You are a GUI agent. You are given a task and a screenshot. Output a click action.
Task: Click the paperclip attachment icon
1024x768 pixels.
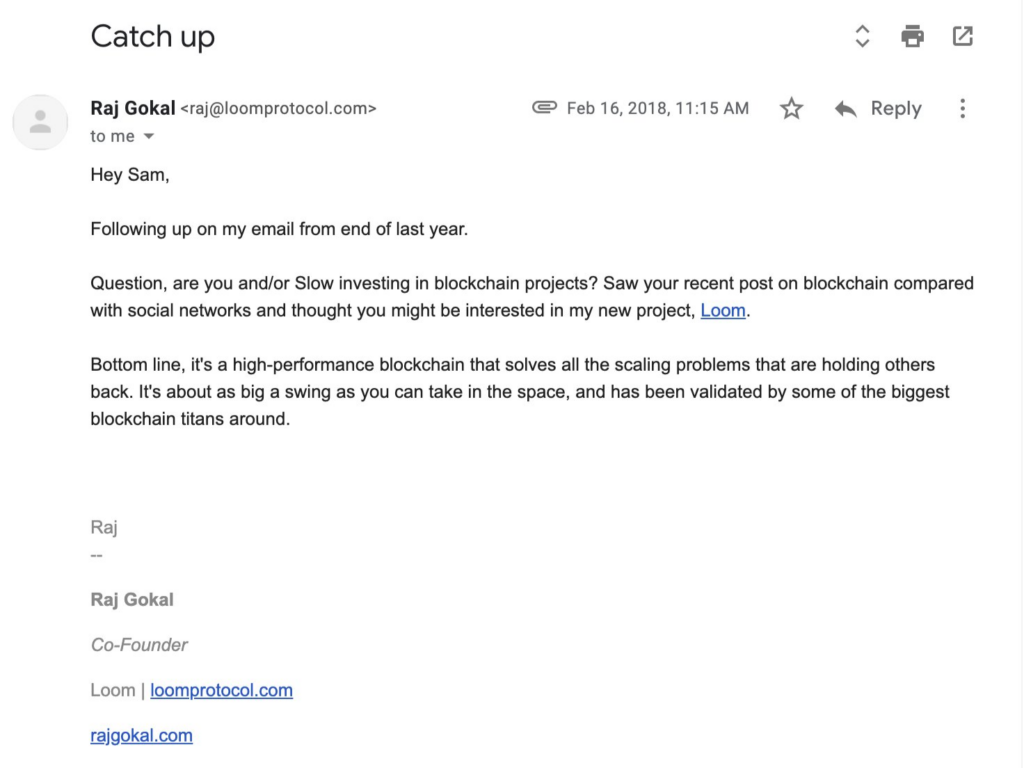click(544, 107)
